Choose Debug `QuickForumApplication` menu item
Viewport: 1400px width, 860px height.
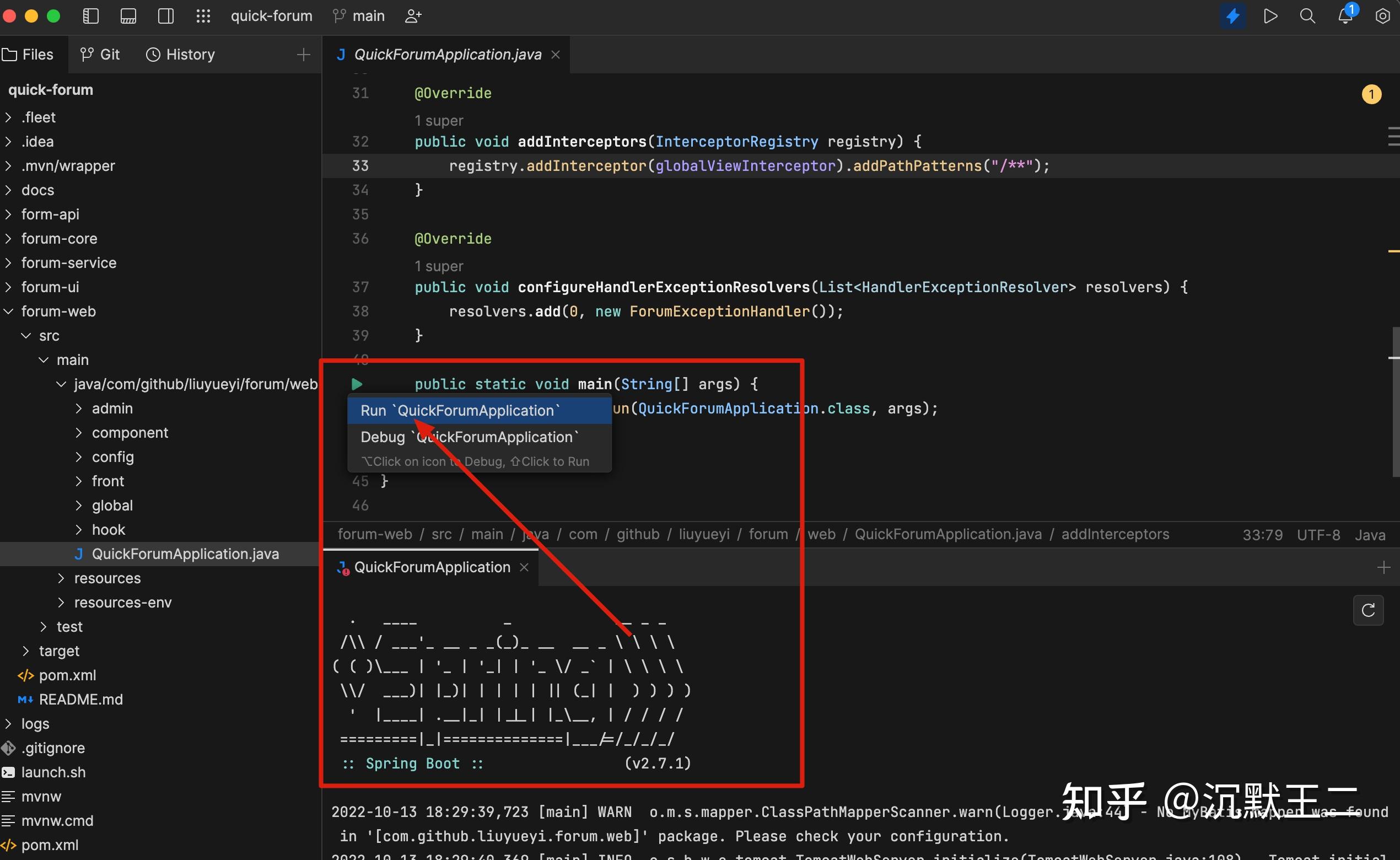click(480, 437)
